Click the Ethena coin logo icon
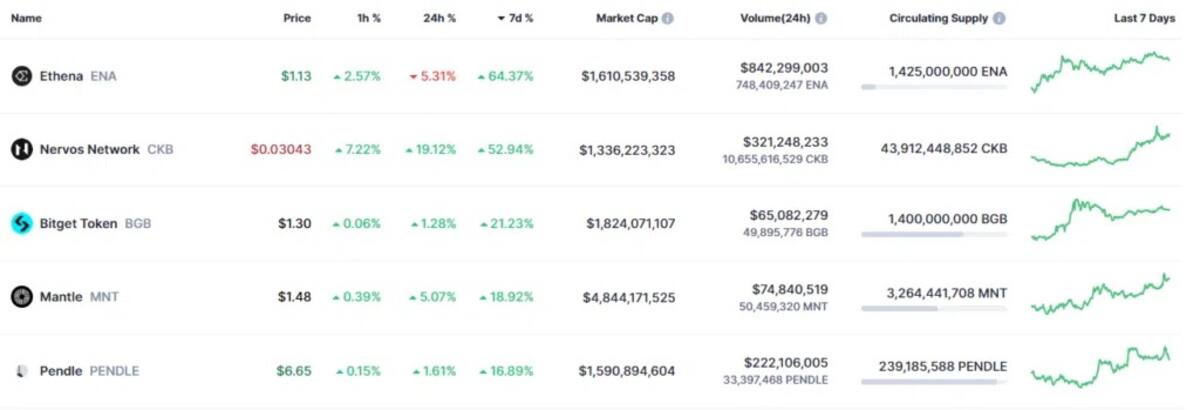Viewport: 1200px width, 410px height. click(x=21, y=76)
